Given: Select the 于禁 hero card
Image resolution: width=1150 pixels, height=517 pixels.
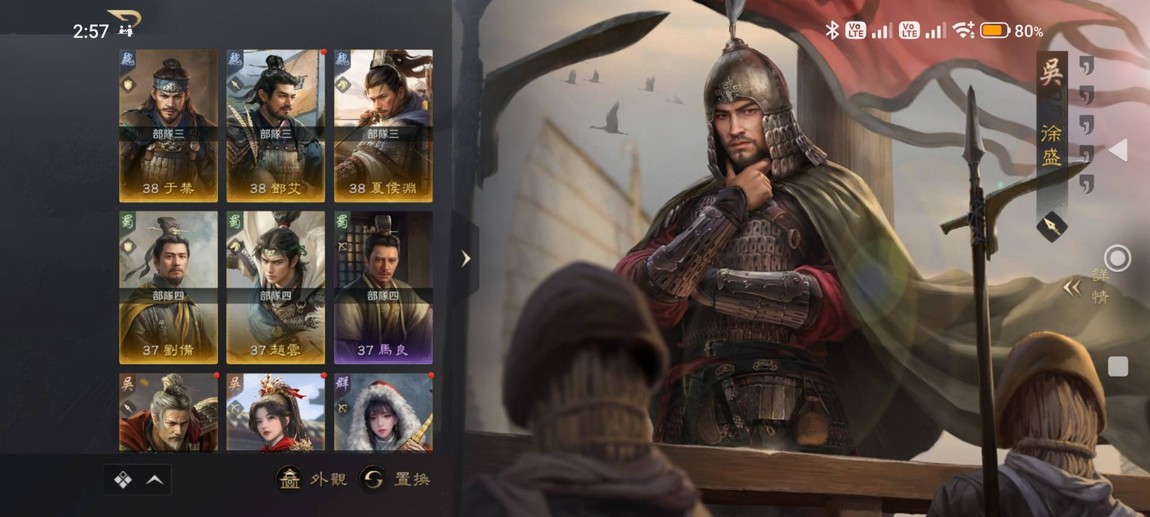Looking at the screenshot, I should 169,125.
